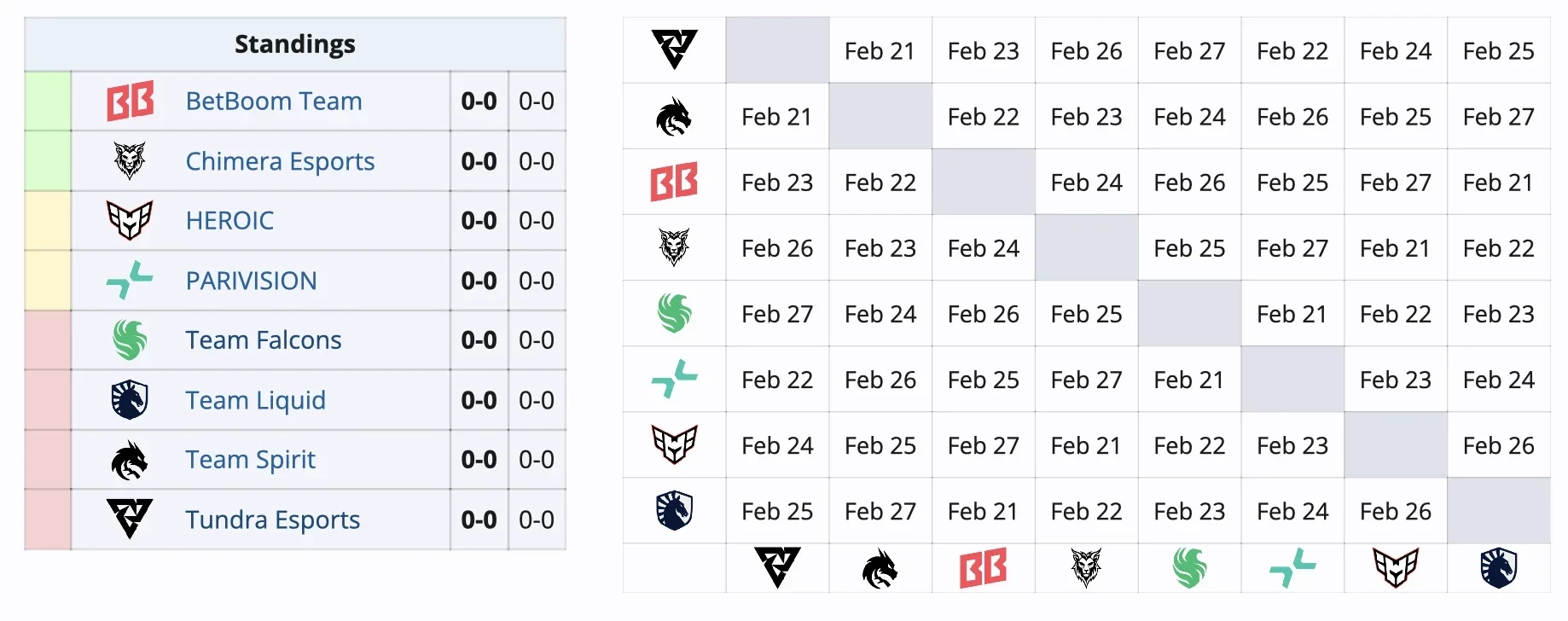Open the Team Liquid team link

pos(255,400)
